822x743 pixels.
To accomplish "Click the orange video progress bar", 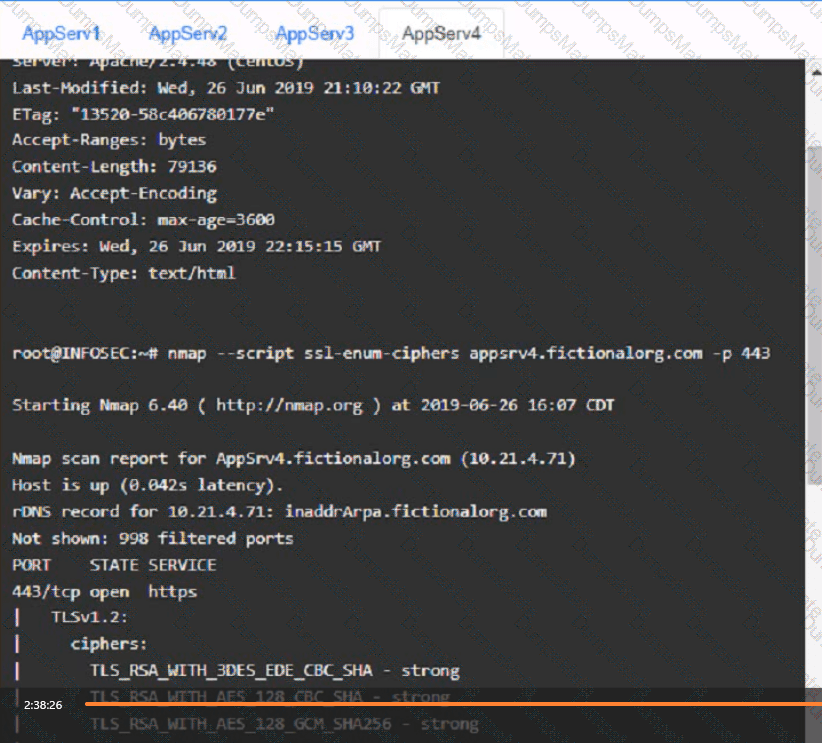I will point(450,703).
